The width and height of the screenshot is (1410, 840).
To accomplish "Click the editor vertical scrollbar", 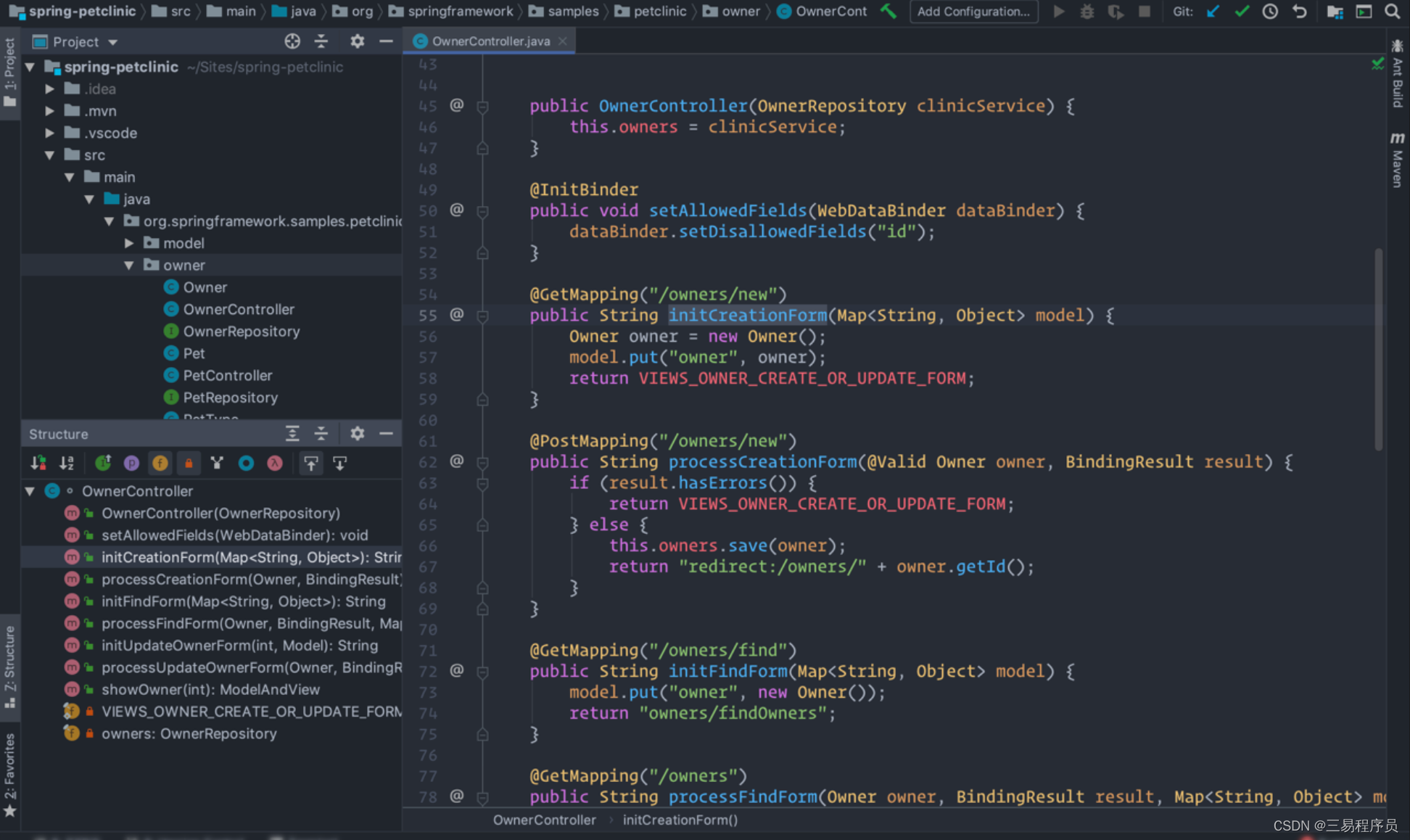I will pyautogui.click(x=1378, y=348).
